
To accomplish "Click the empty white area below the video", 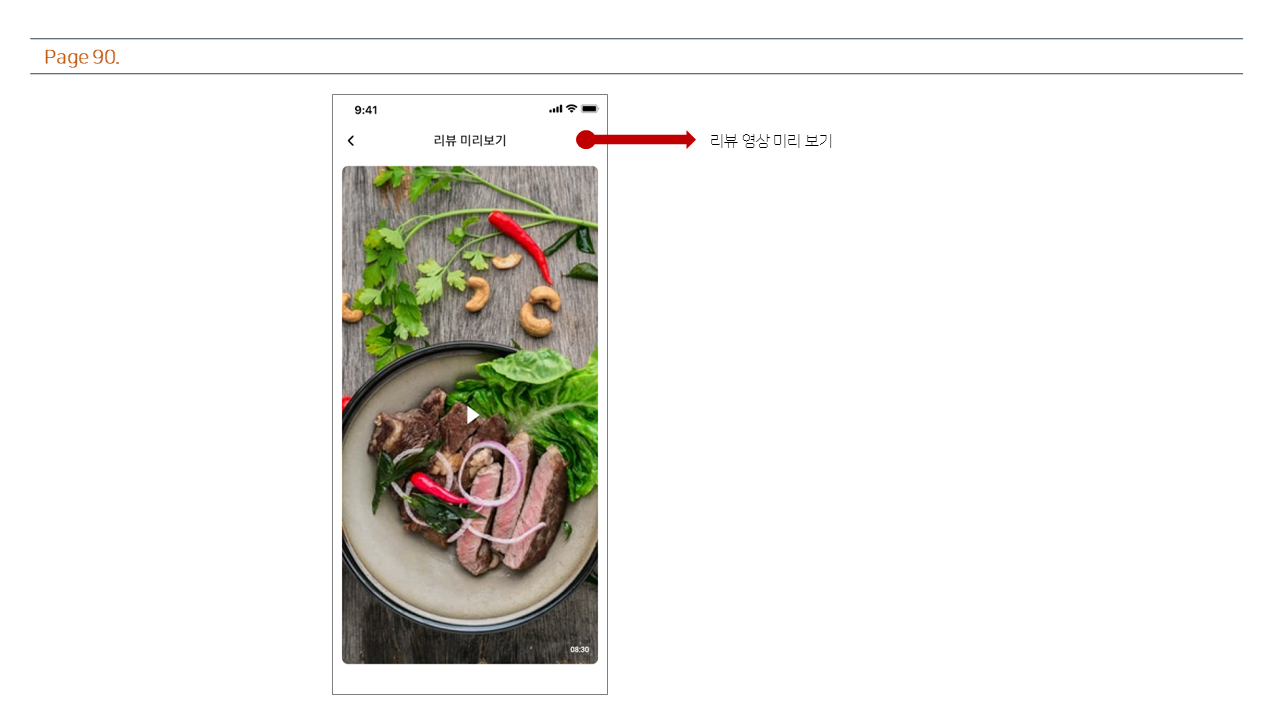I will point(470,678).
